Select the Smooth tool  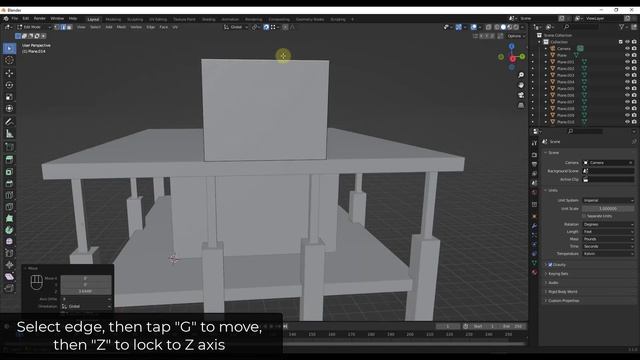(x=9, y=241)
